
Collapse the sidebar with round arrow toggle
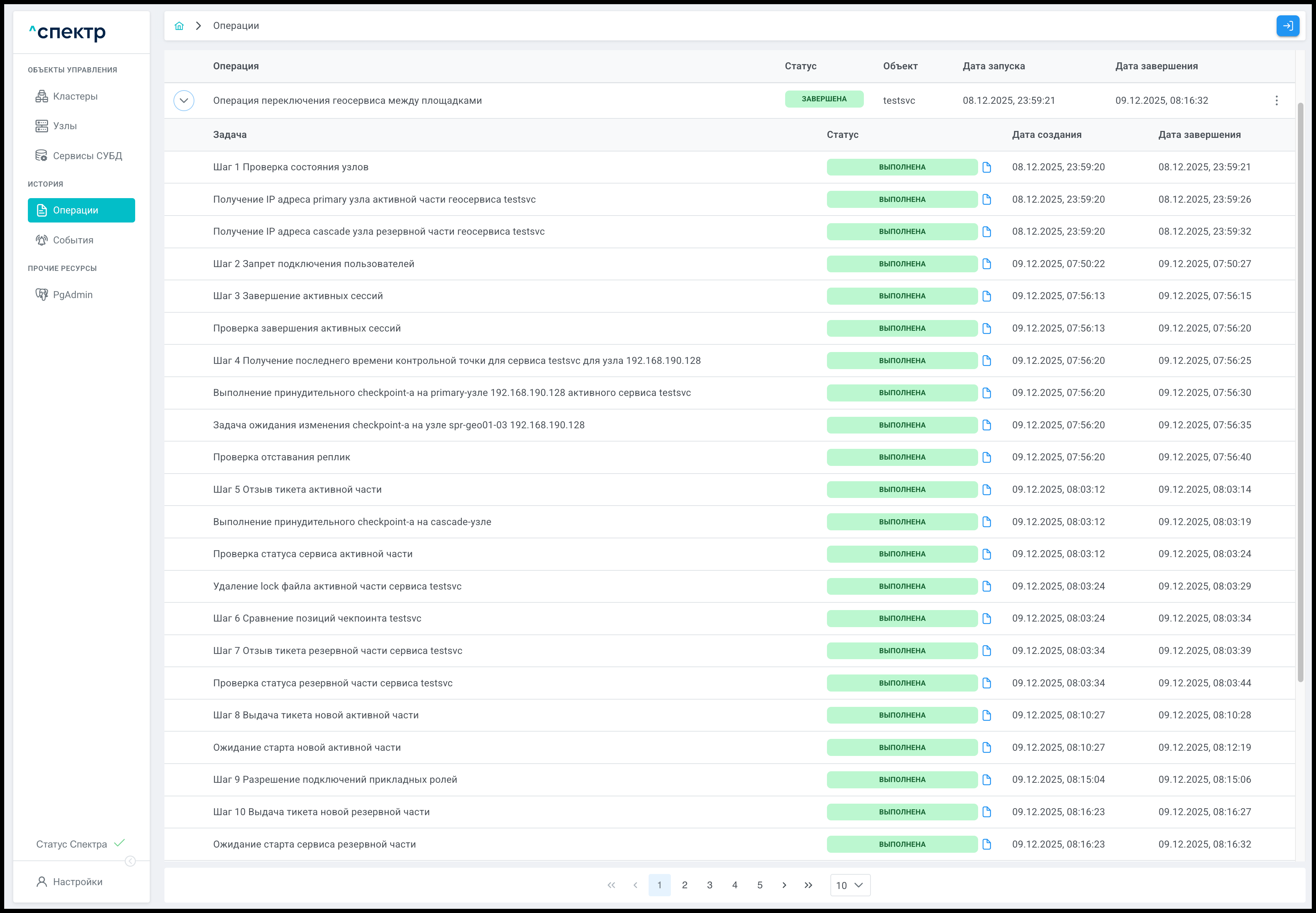(x=131, y=861)
